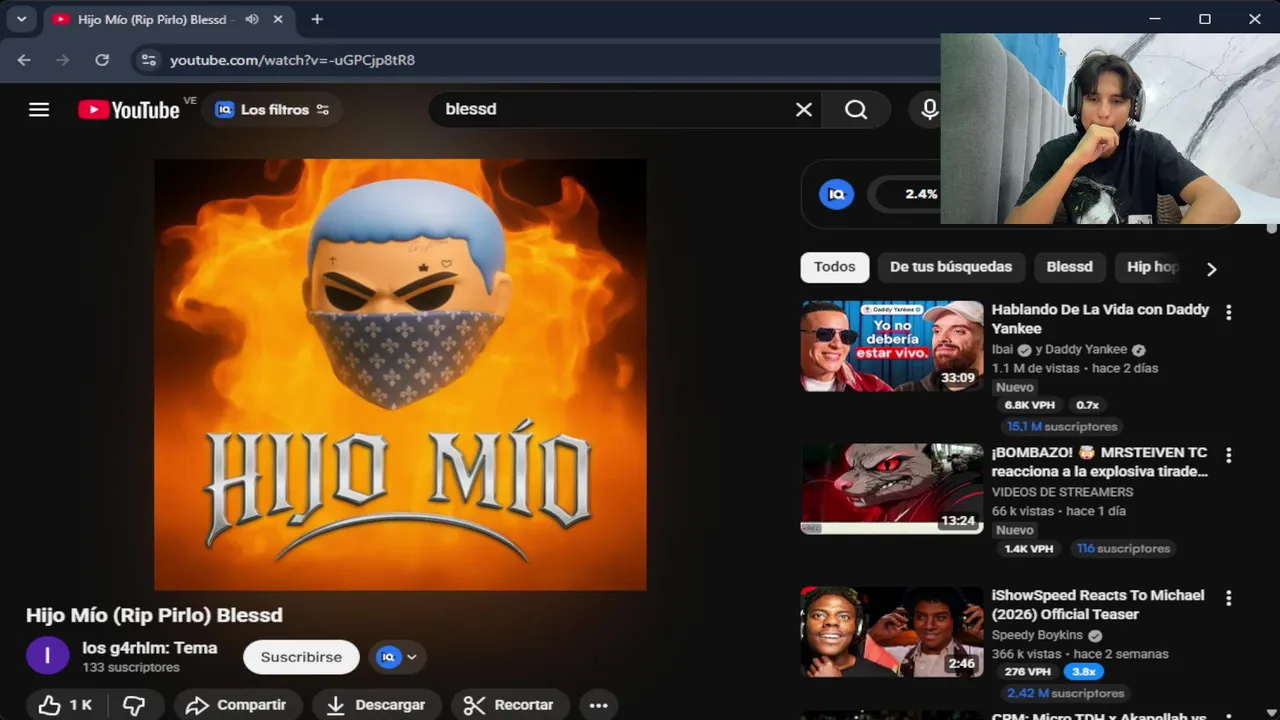Click the address bar URL youtube.com/watch

(x=292, y=60)
